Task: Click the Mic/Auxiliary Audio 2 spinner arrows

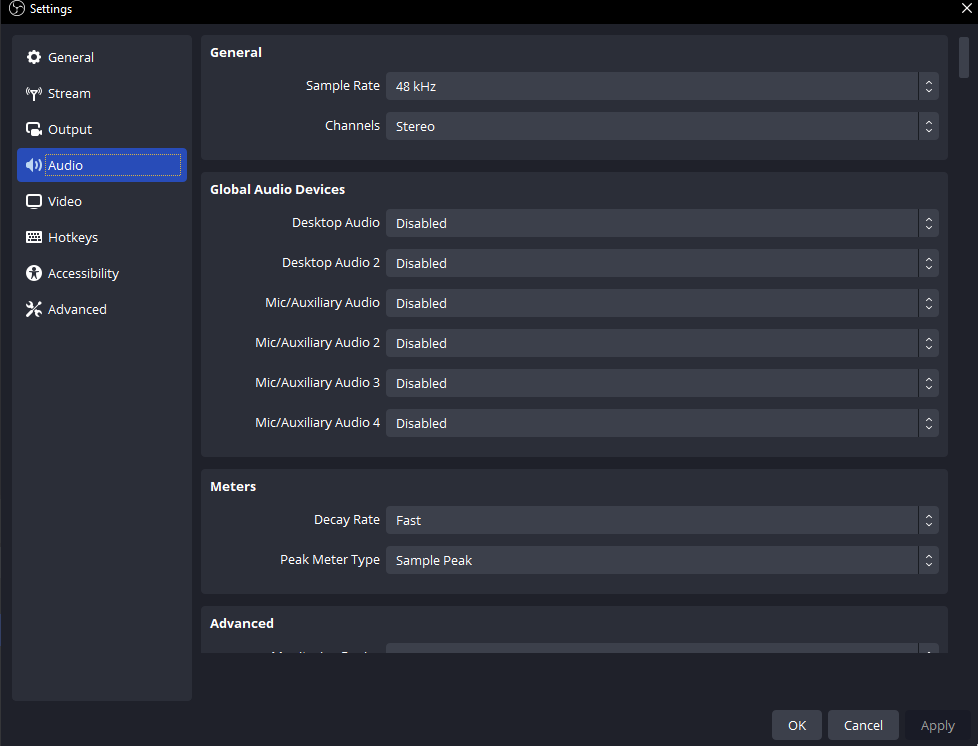Action: (929, 343)
